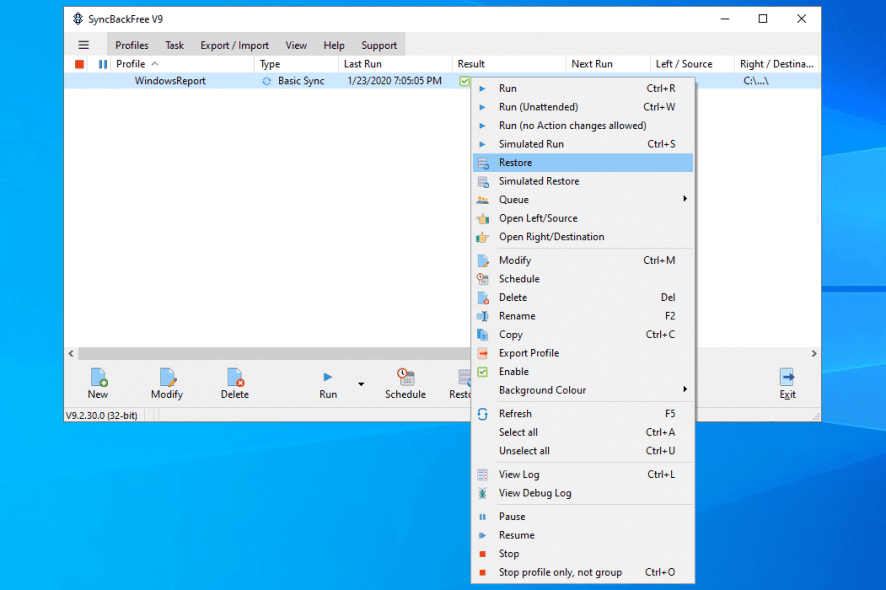The height and width of the screenshot is (590, 886).
Task: Open the hamburger main menu
Action: tap(83, 45)
